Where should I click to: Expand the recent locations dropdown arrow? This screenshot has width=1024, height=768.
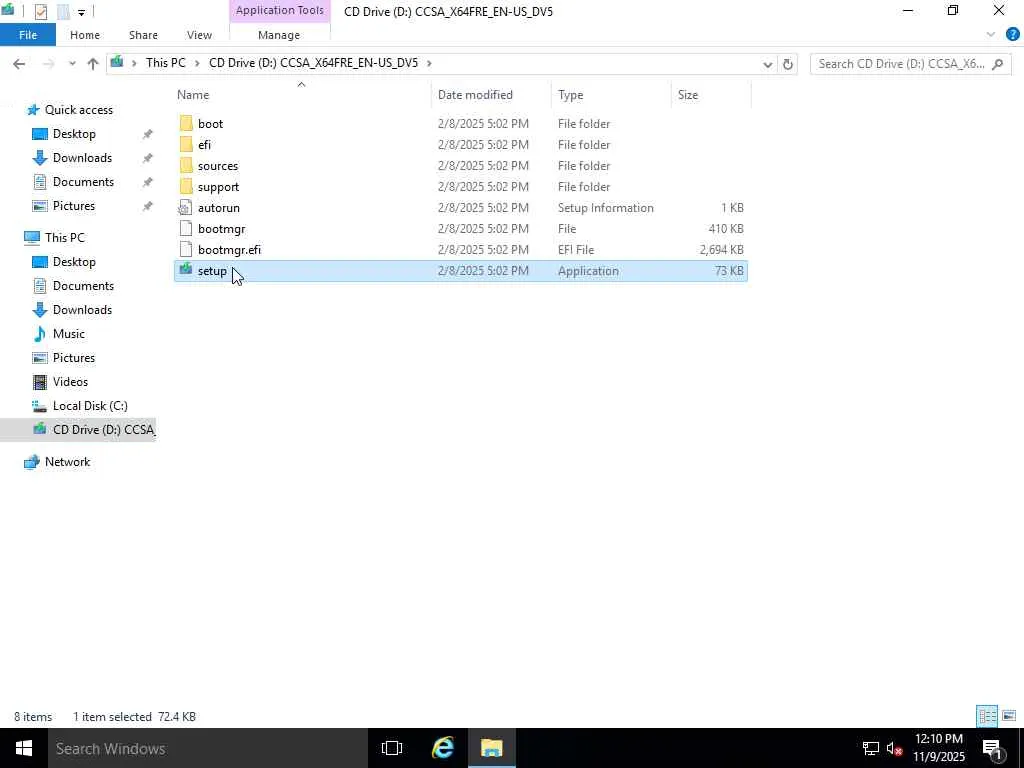[x=72, y=64]
